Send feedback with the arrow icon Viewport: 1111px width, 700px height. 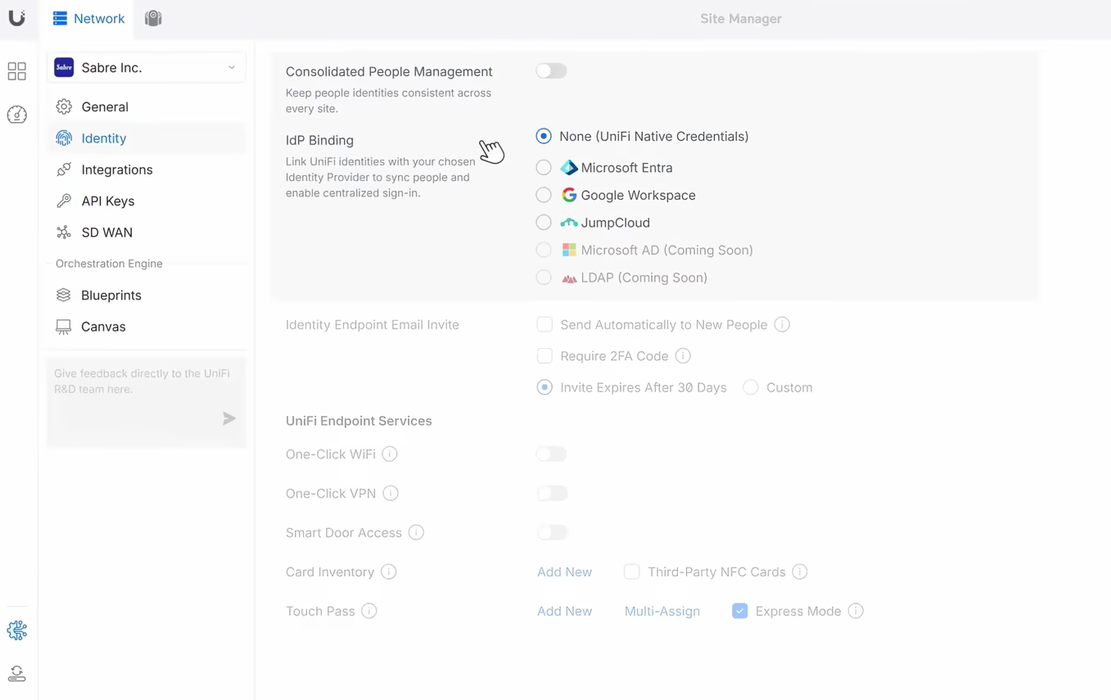[229, 419]
